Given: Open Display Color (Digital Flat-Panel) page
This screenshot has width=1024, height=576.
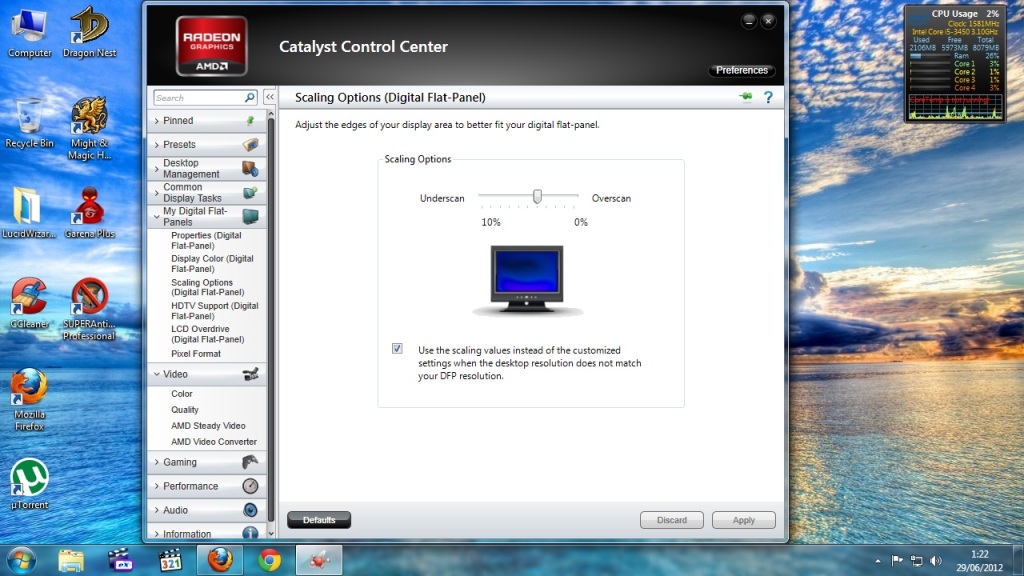Looking at the screenshot, I should pos(212,264).
